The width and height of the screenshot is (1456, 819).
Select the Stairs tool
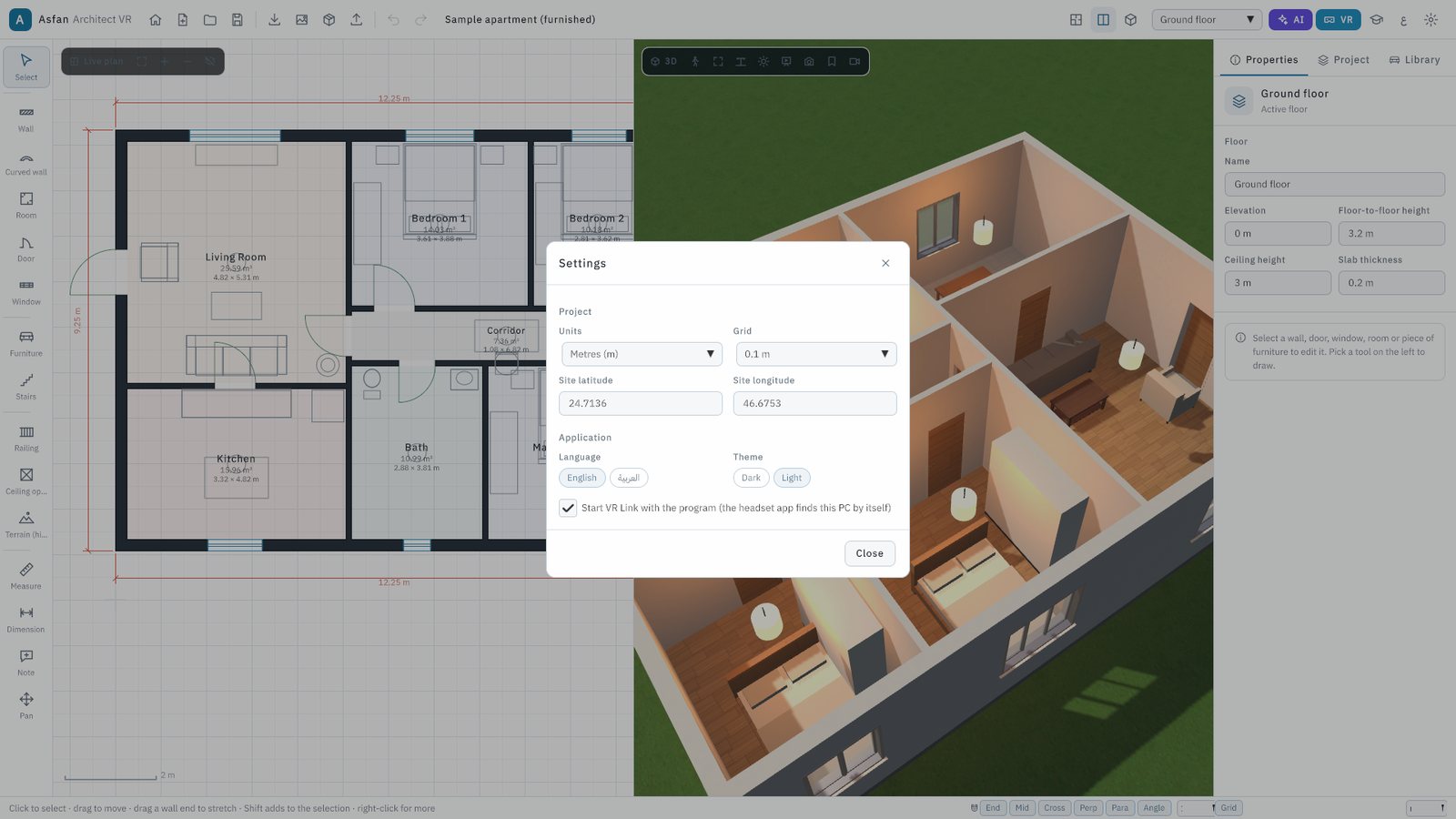[x=26, y=387]
